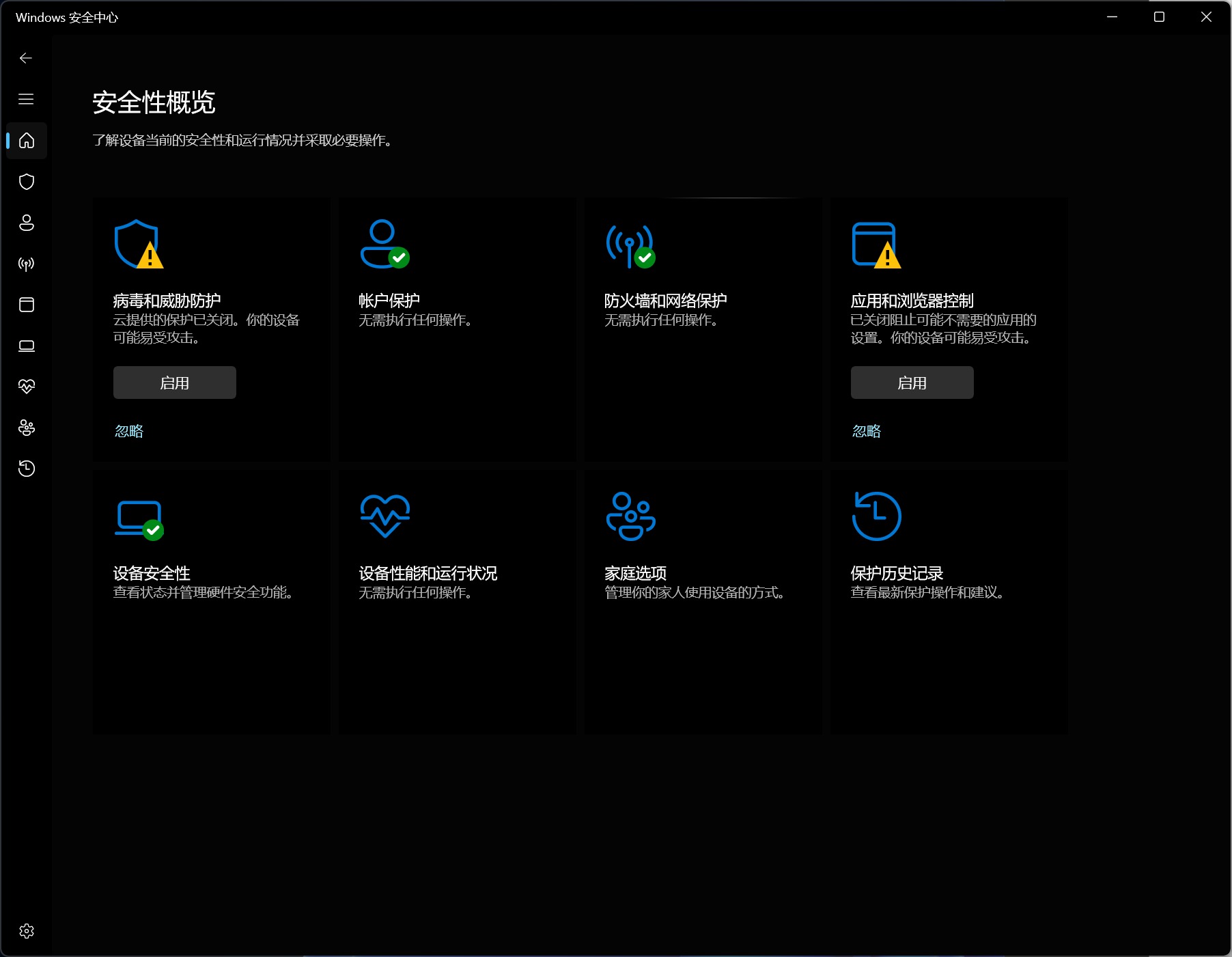This screenshot has height=957, width=1232.
Task: Enable cloud protection with the 启用 button
Action: 174,383
